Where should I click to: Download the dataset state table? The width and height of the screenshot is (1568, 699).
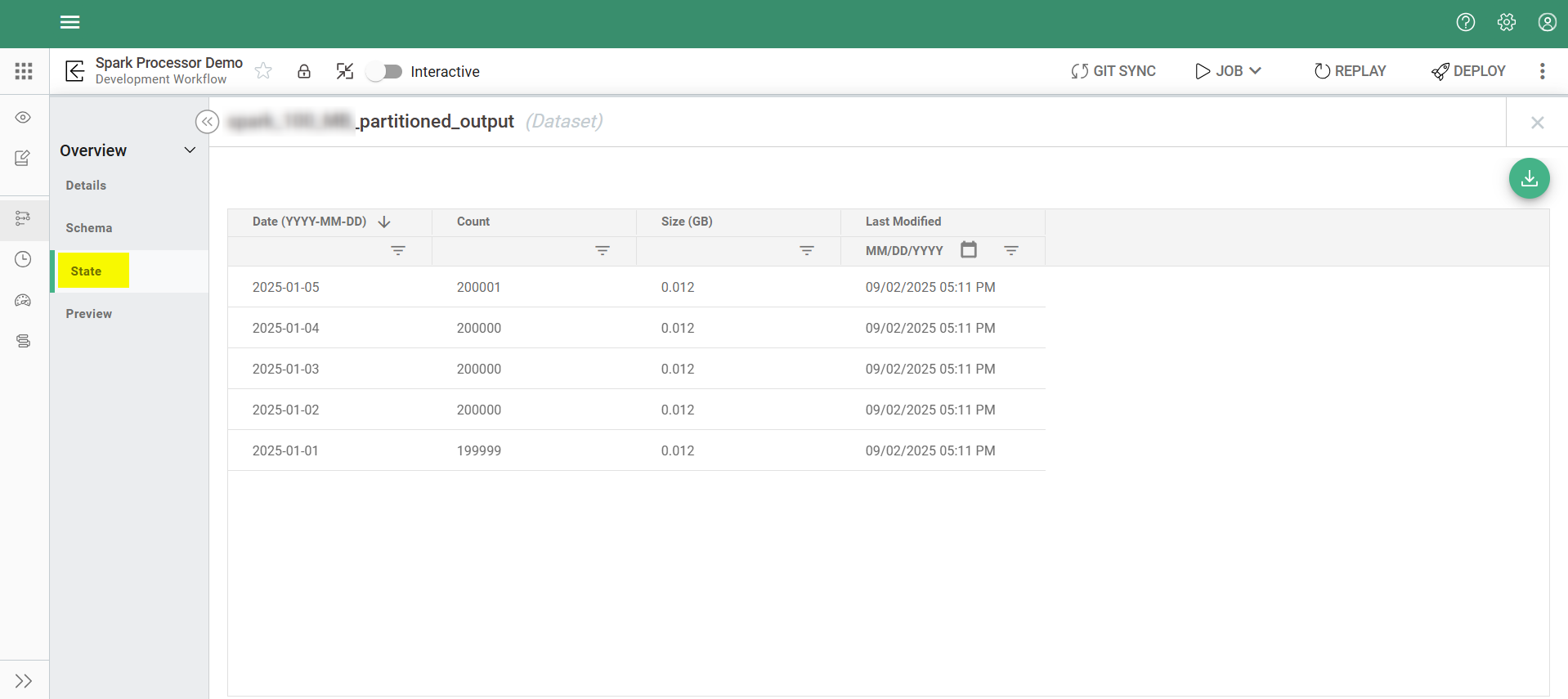coord(1529,178)
